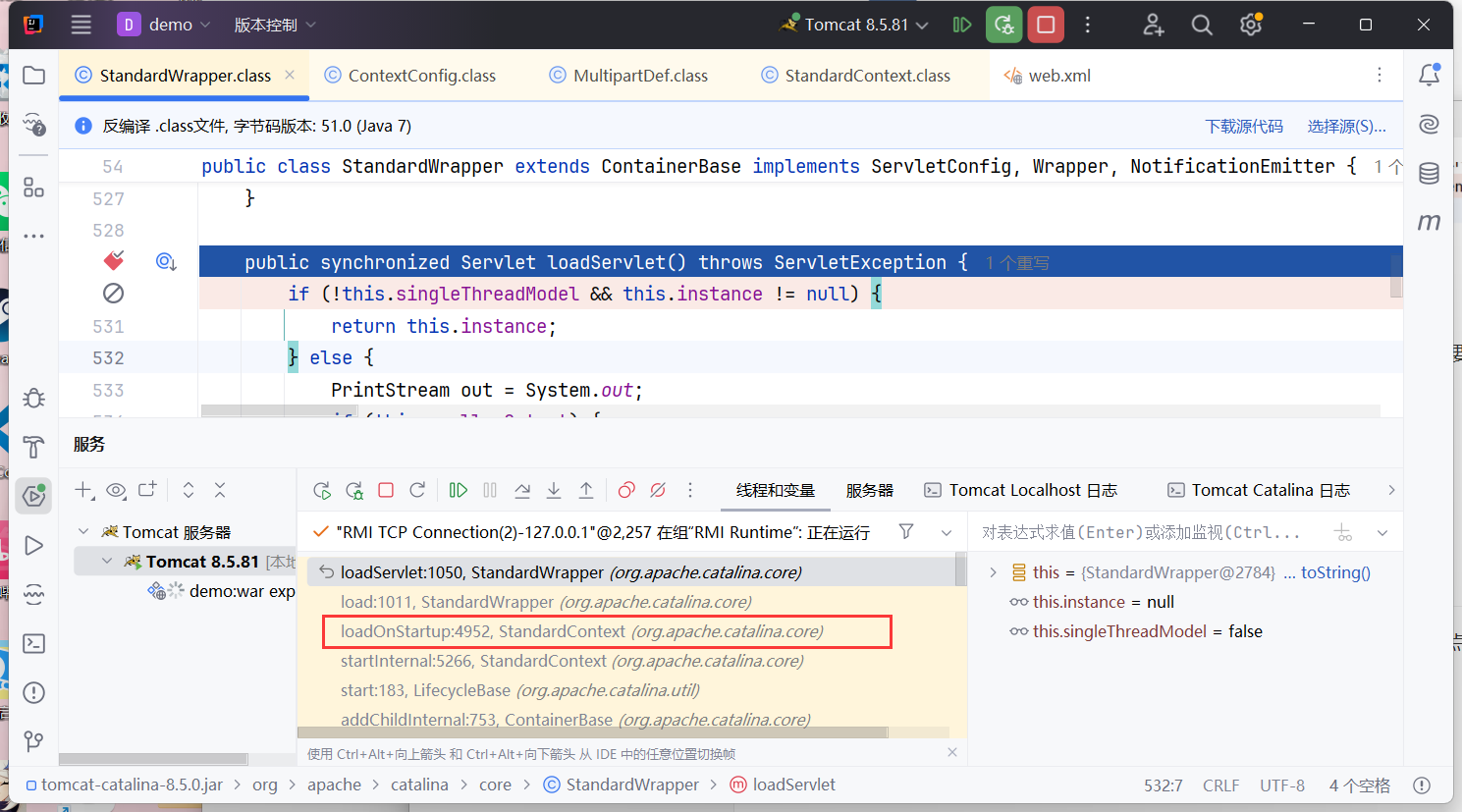Toggle Mute Breakpoints in debug toolbar
The height and width of the screenshot is (812, 1462).
(x=658, y=490)
